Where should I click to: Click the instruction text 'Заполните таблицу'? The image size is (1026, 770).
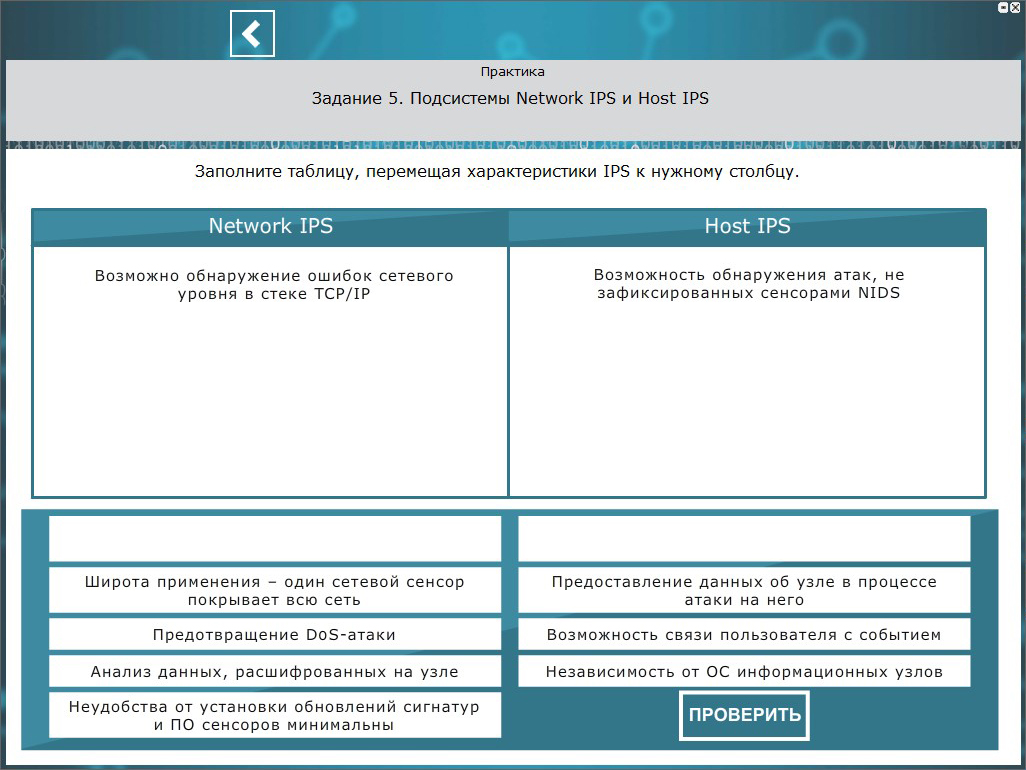coord(497,172)
